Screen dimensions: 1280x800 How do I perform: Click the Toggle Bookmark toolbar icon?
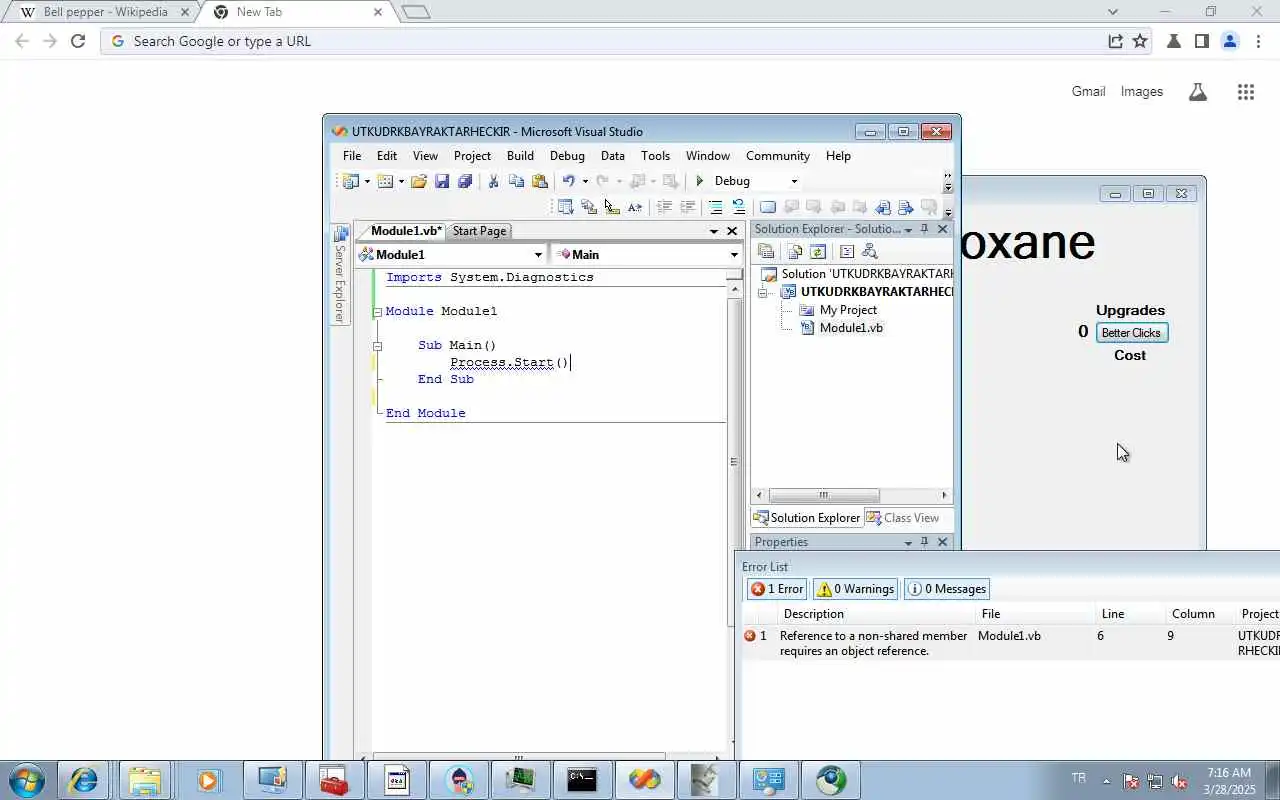[768, 207]
